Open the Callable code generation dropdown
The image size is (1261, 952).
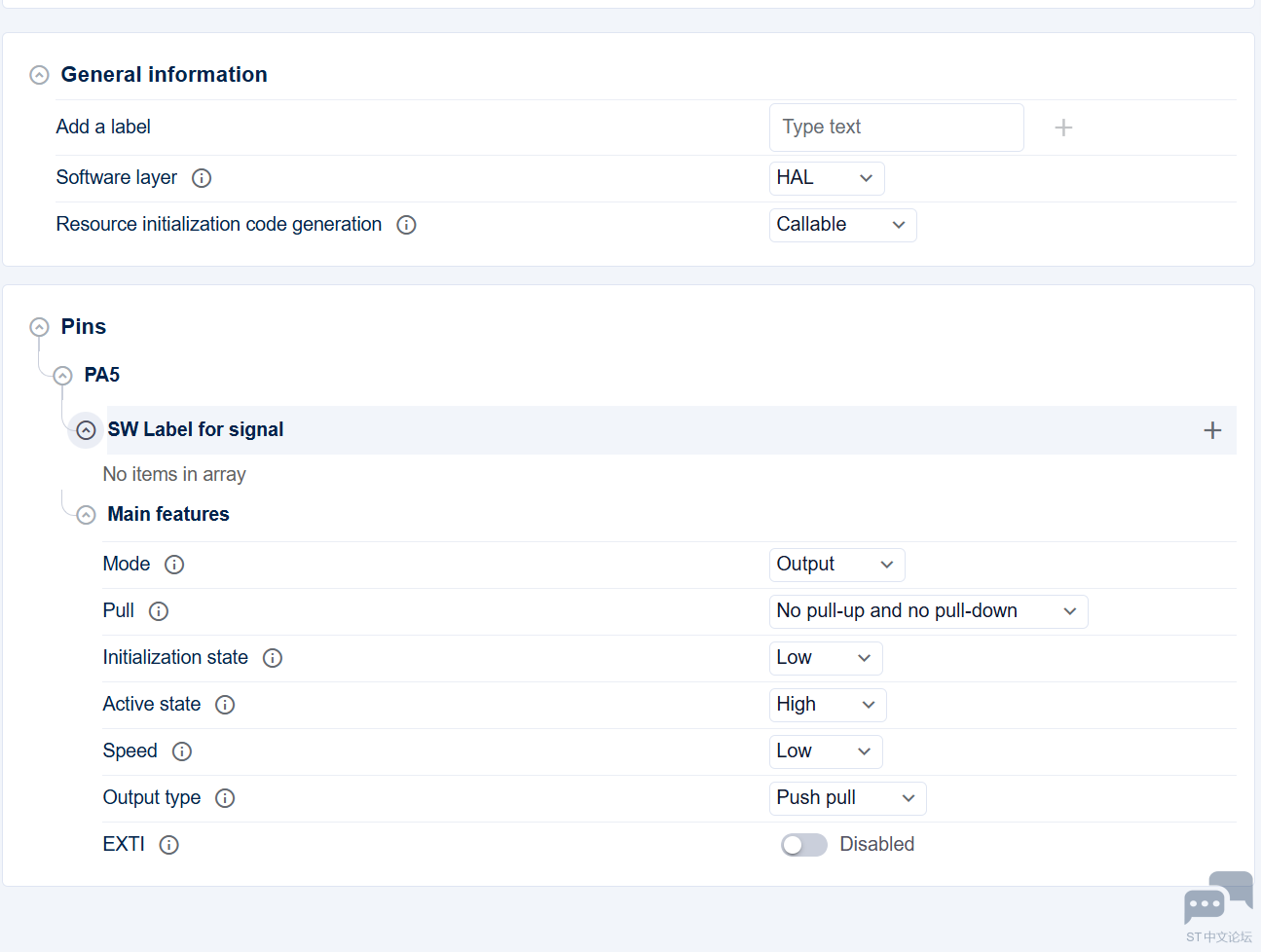[842, 225]
